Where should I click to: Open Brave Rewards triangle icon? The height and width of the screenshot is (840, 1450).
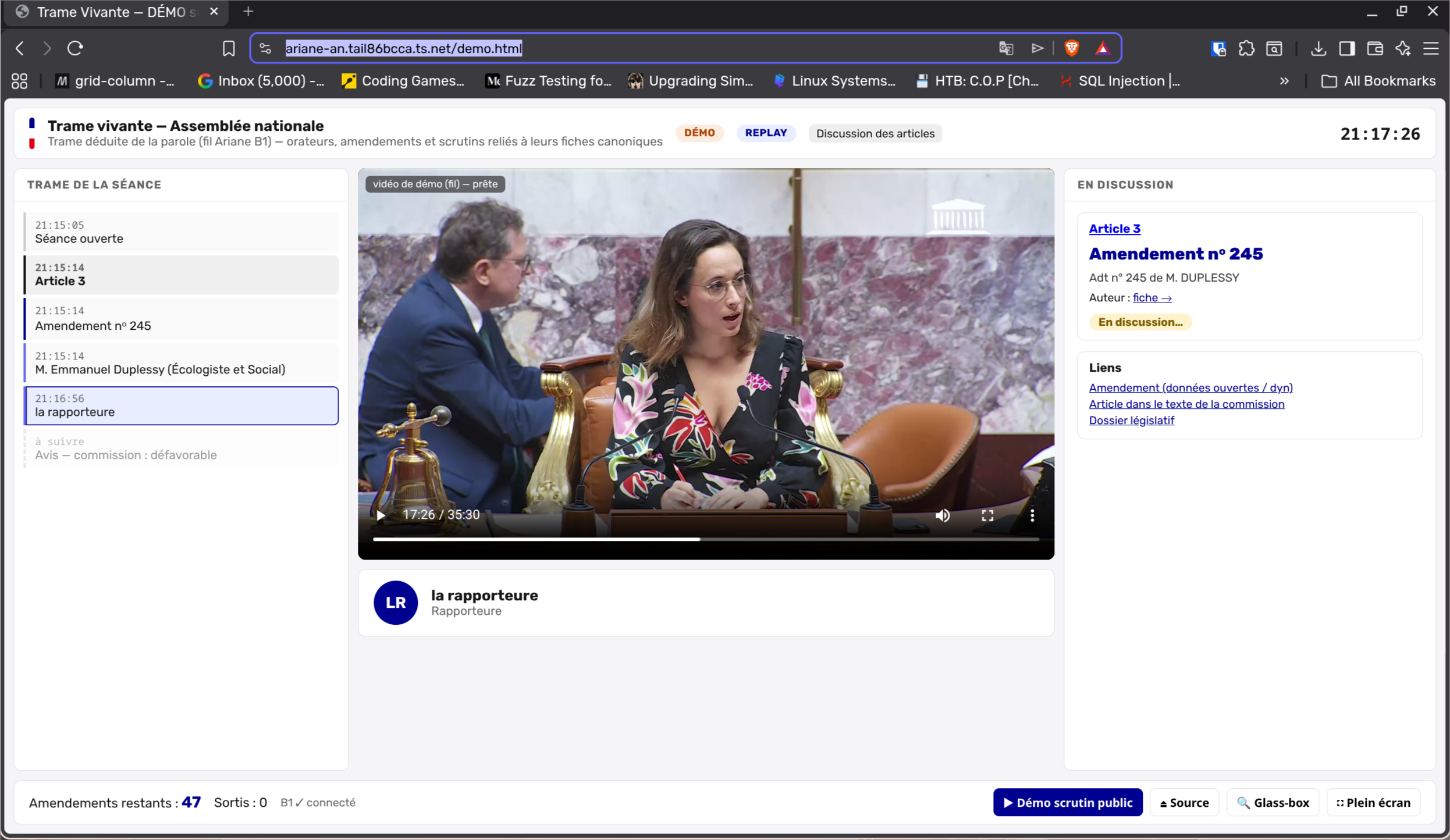pyautogui.click(x=1103, y=48)
